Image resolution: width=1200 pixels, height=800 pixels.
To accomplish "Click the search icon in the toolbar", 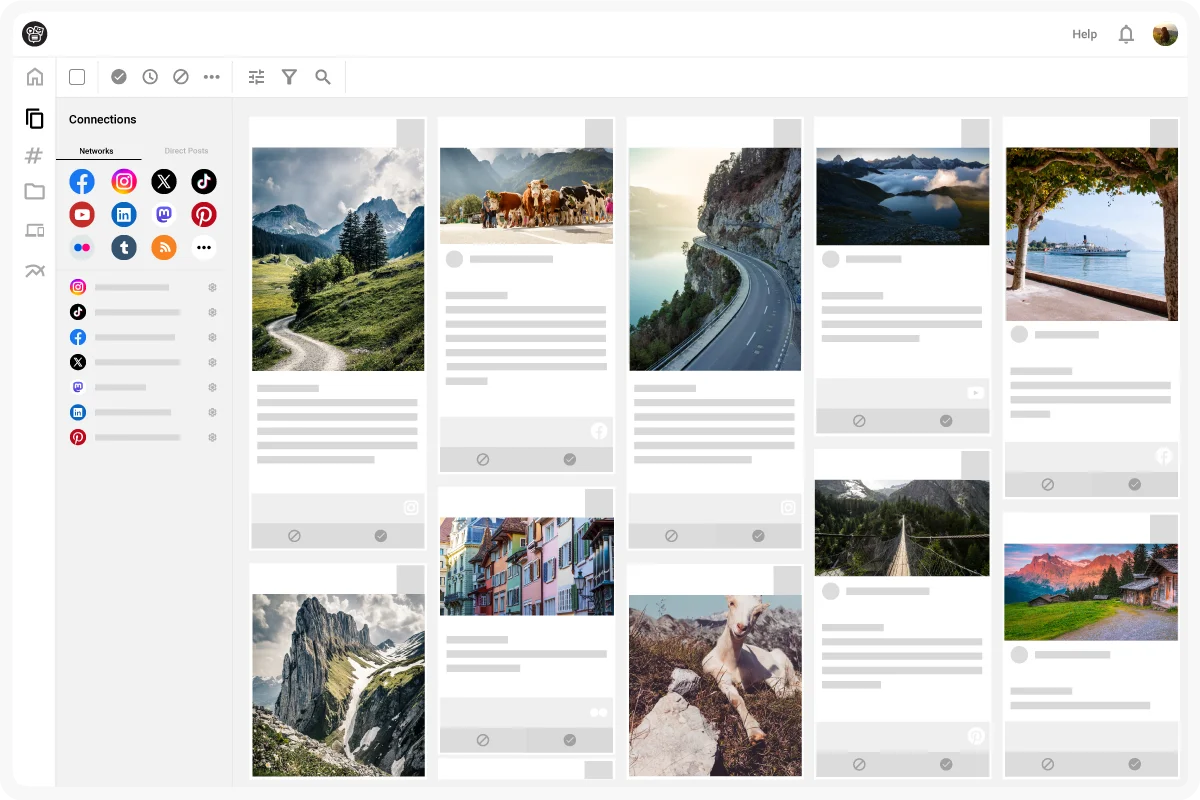I will click(x=323, y=76).
